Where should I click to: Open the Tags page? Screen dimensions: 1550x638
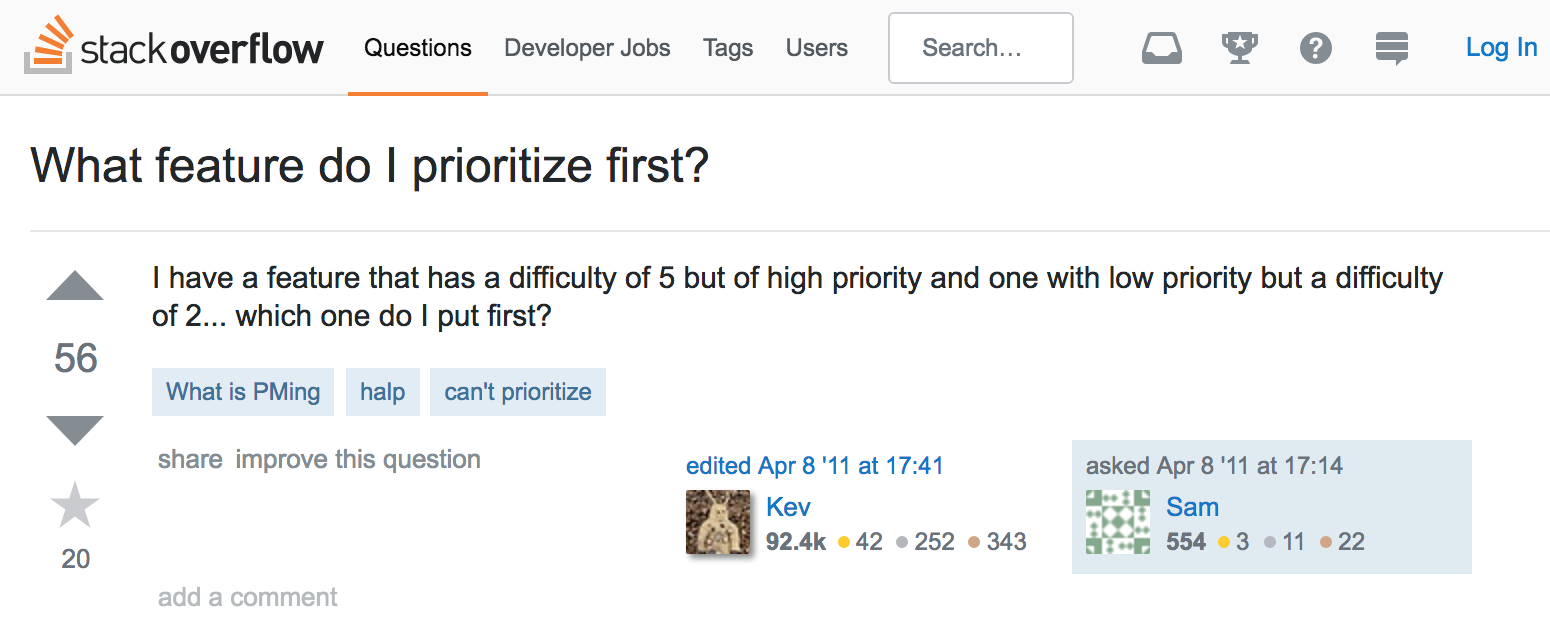pyautogui.click(x=728, y=48)
